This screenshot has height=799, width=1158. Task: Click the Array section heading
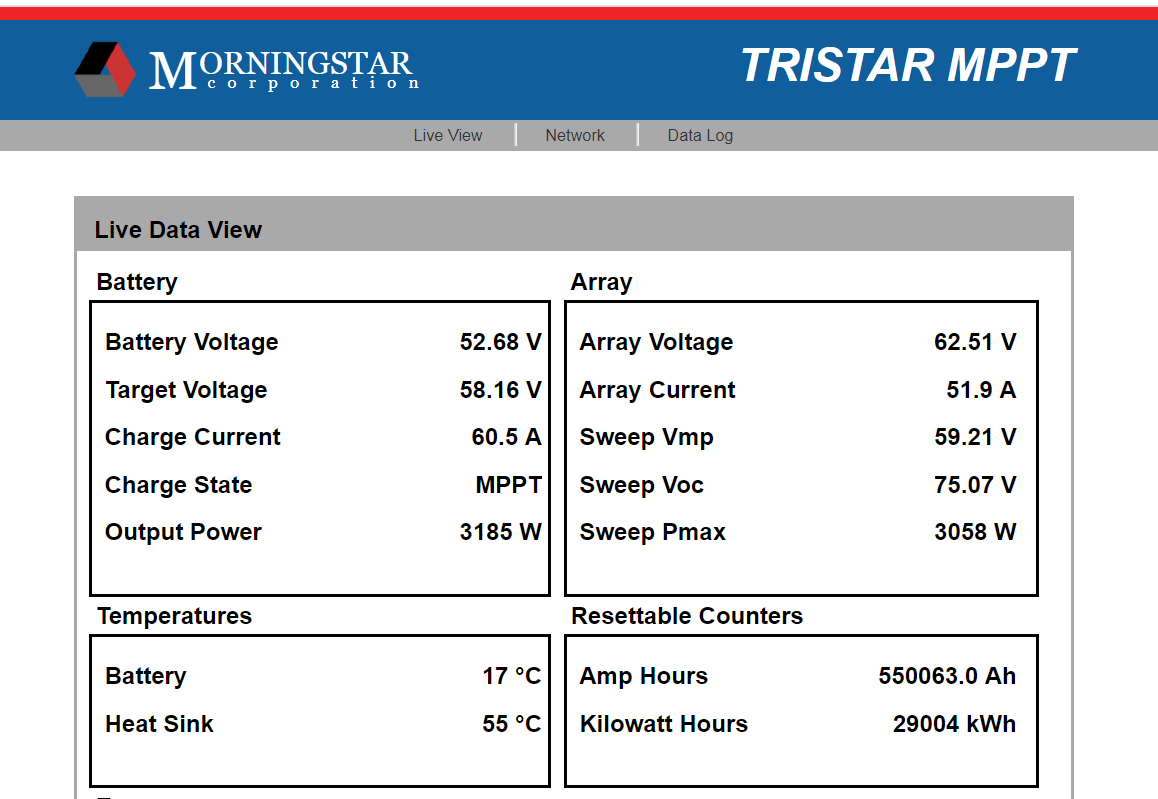tap(601, 282)
